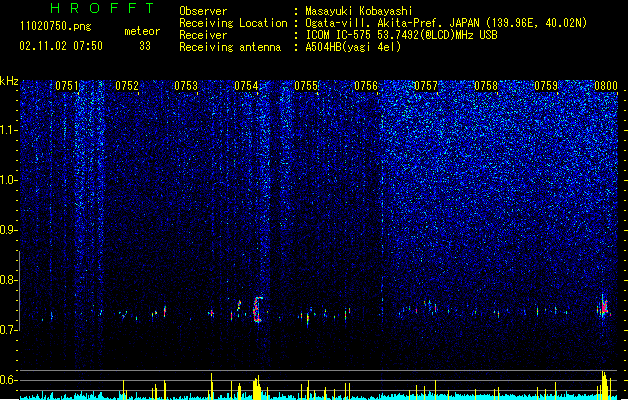Click the 0756 time marker
This screenshot has width=629, height=400.
[x=366, y=86]
